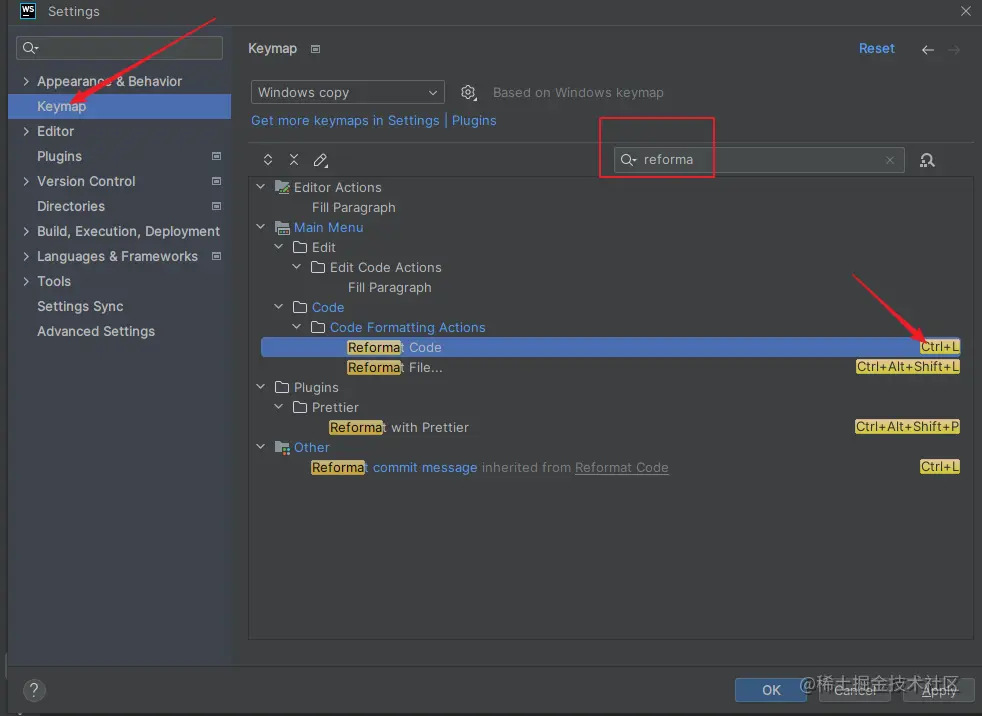Click the Code Formatting Actions folder icon
Image resolution: width=982 pixels, height=716 pixels.
tap(318, 327)
